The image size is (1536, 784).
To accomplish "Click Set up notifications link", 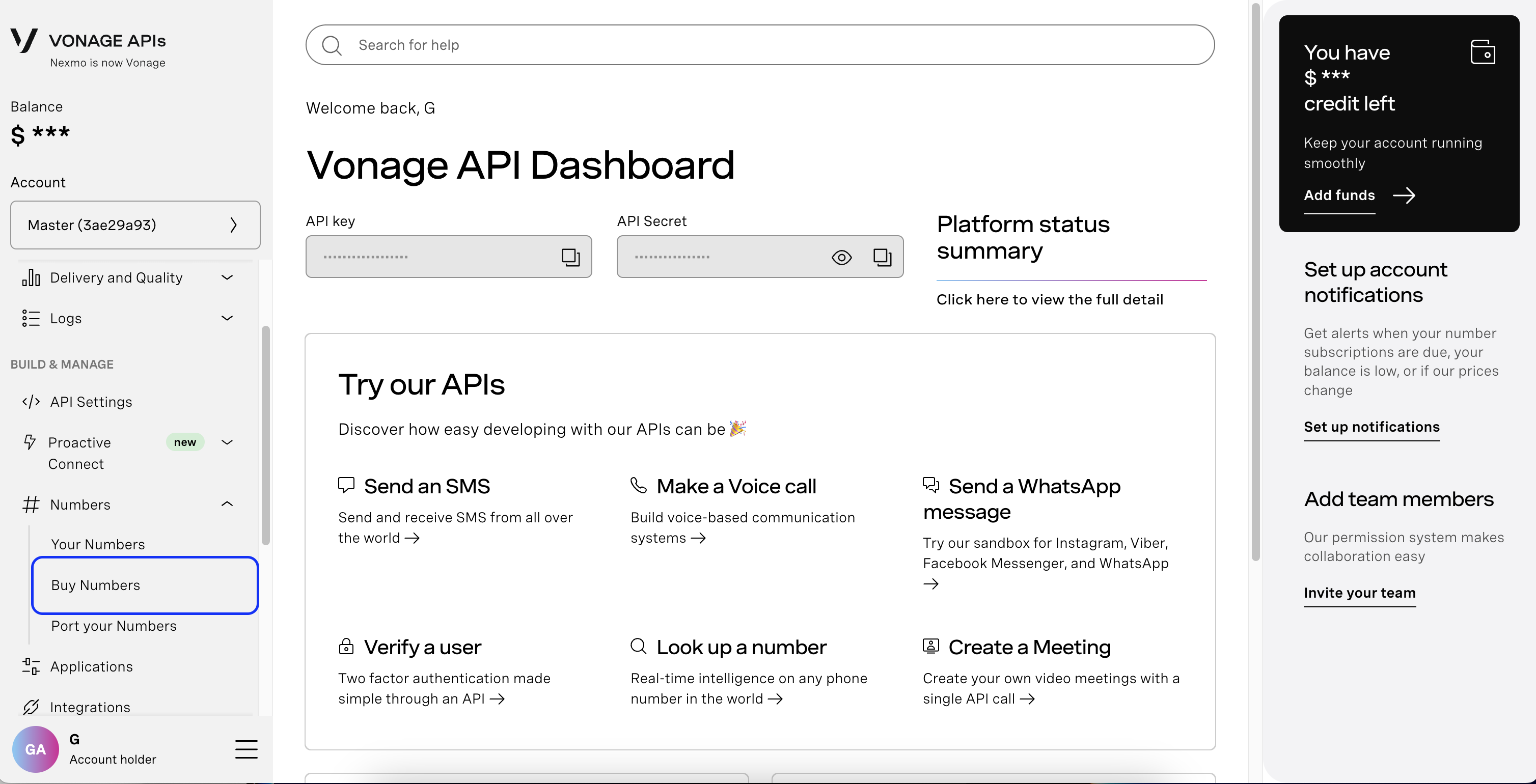I will click(x=1372, y=427).
